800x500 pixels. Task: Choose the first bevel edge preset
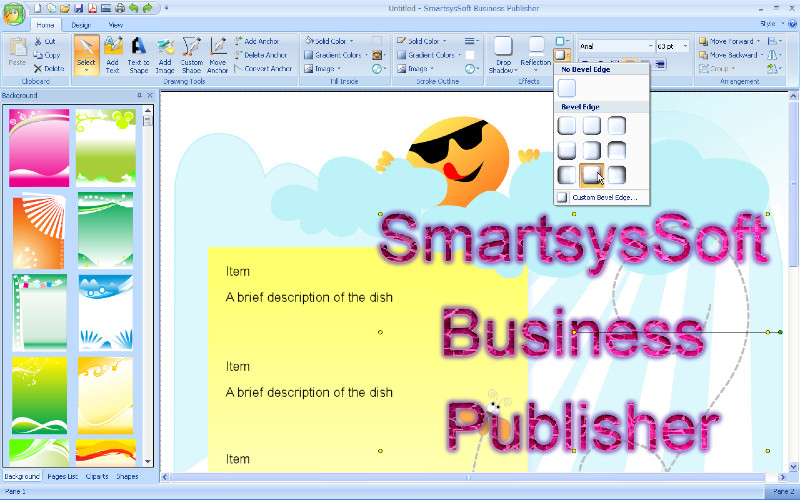pos(567,126)
